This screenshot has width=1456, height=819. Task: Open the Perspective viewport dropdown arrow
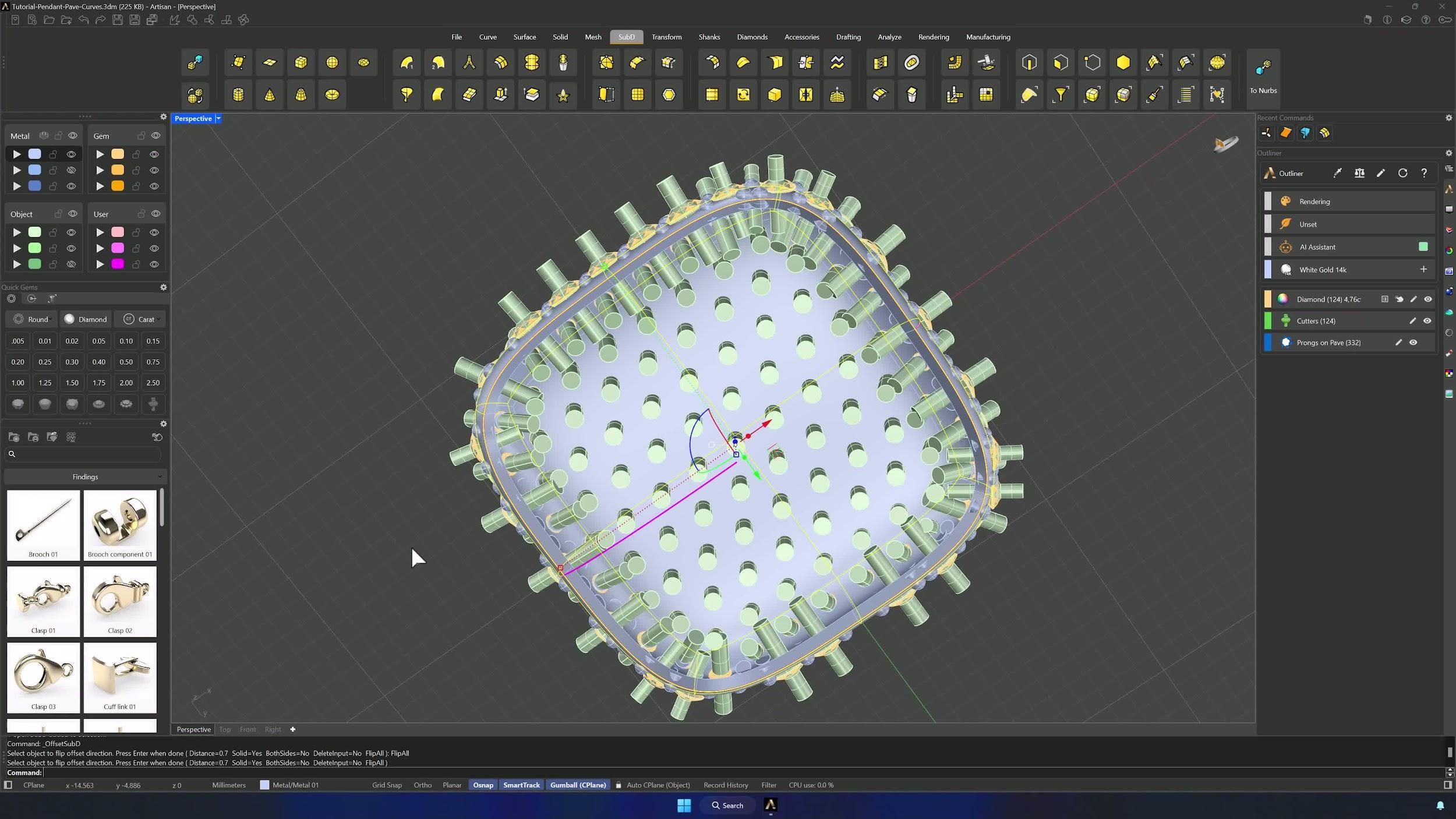point(218,118)
